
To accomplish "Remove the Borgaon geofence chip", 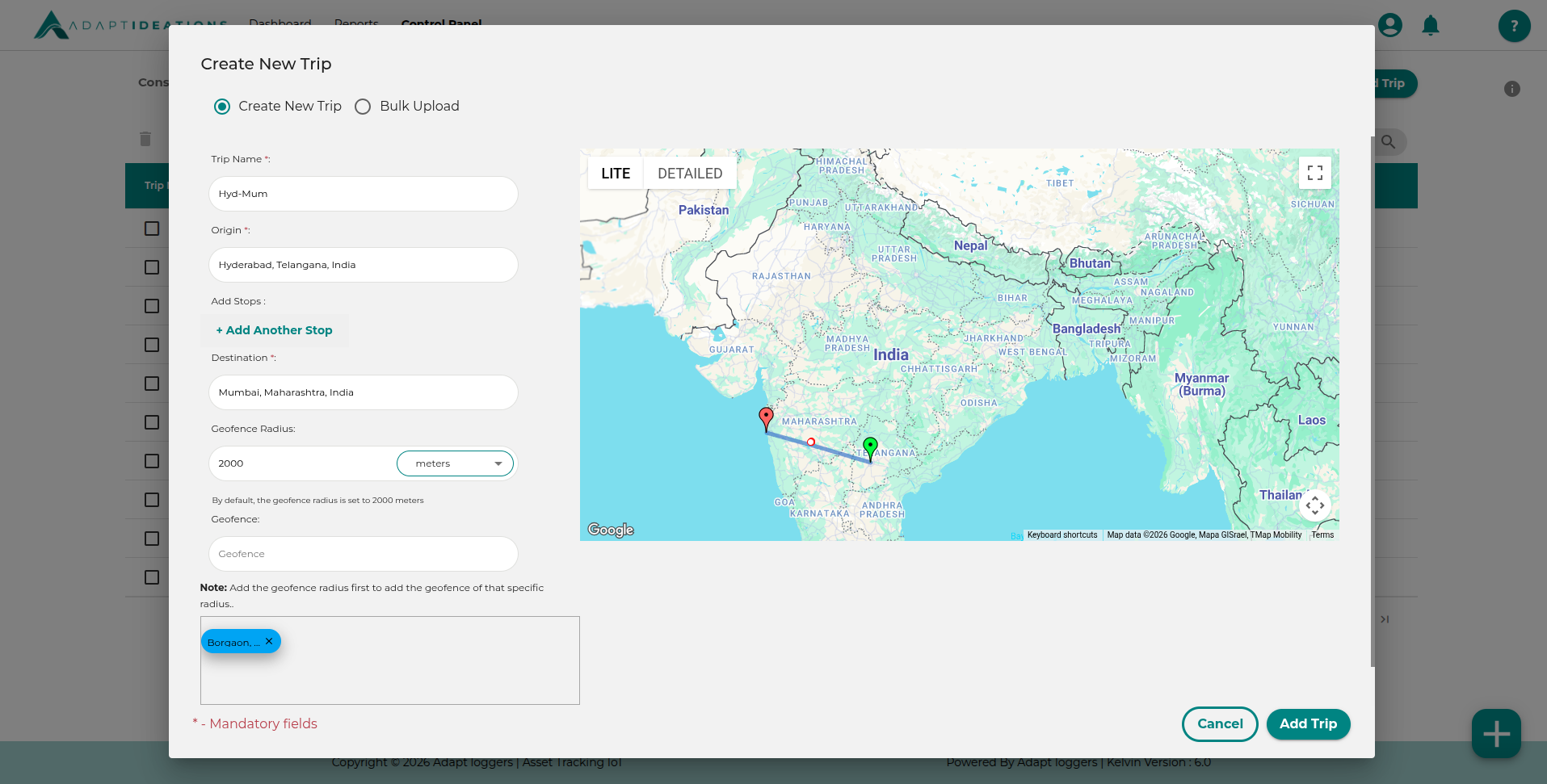I will point(268,641).
